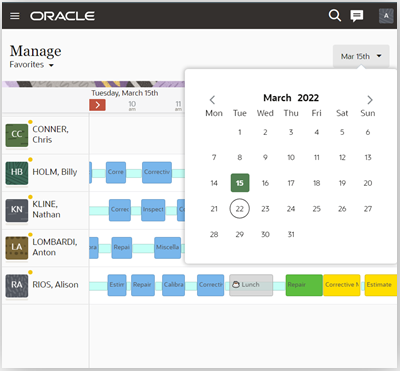Choose March 10 in the calendar
Screen dimensions: 400x371
click(291, 157)
